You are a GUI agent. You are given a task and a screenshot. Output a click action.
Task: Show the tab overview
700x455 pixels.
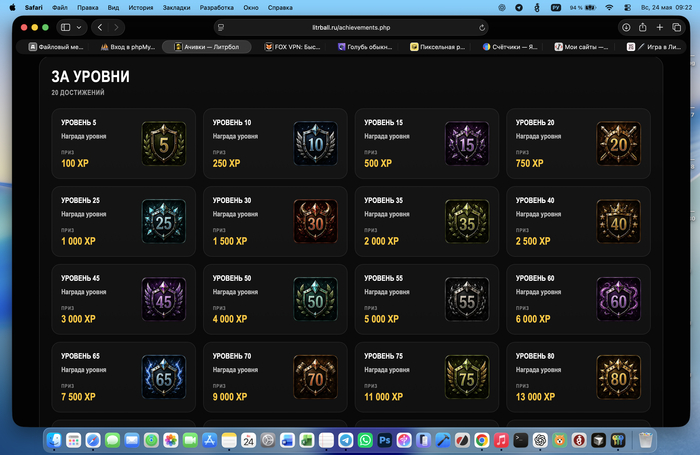point(676,27)
